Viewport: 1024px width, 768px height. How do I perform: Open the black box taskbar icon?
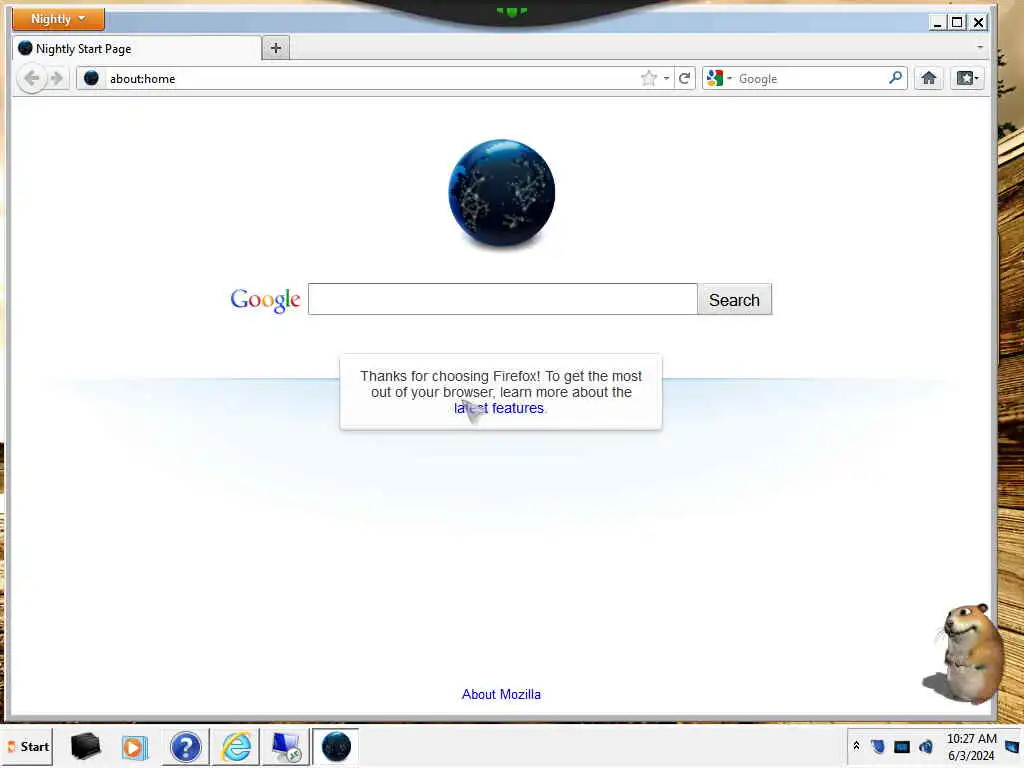pyautogui.click(x=86, y=746)
